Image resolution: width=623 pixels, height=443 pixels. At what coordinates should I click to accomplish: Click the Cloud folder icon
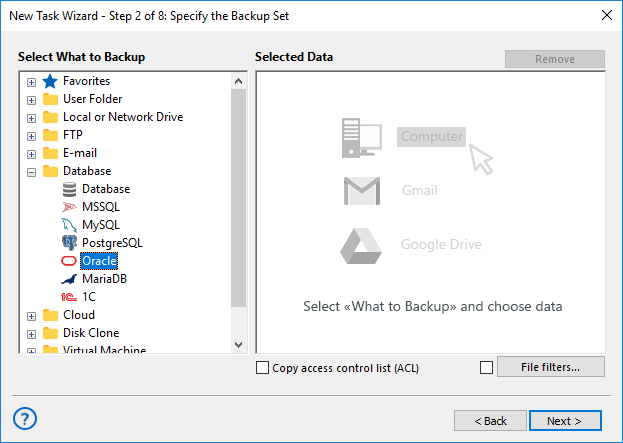[x=50, y=315]
